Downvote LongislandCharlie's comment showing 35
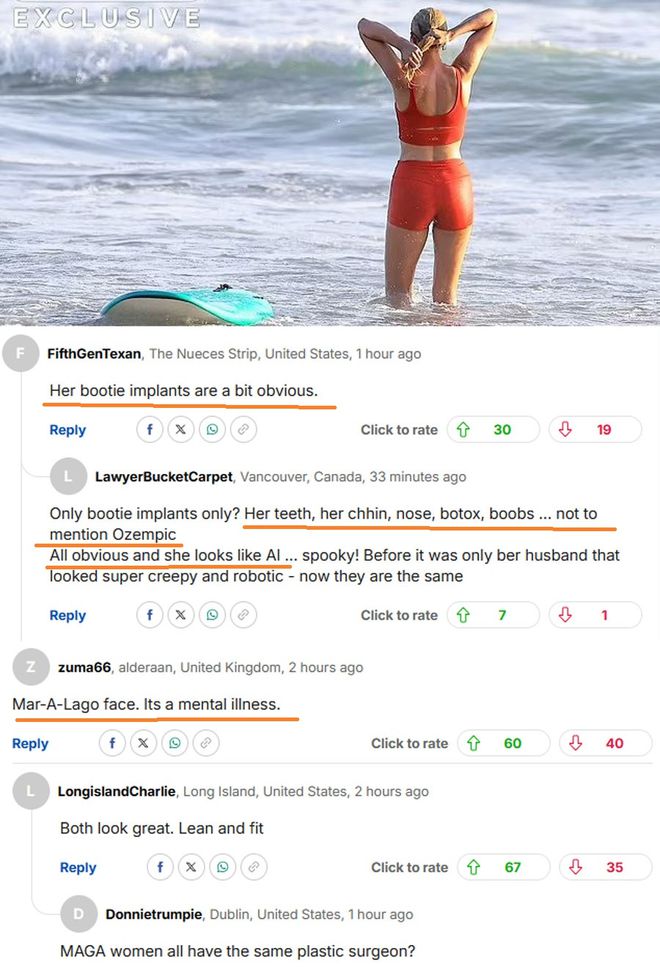This screenshot has width=660, height=967. point(606,867)
